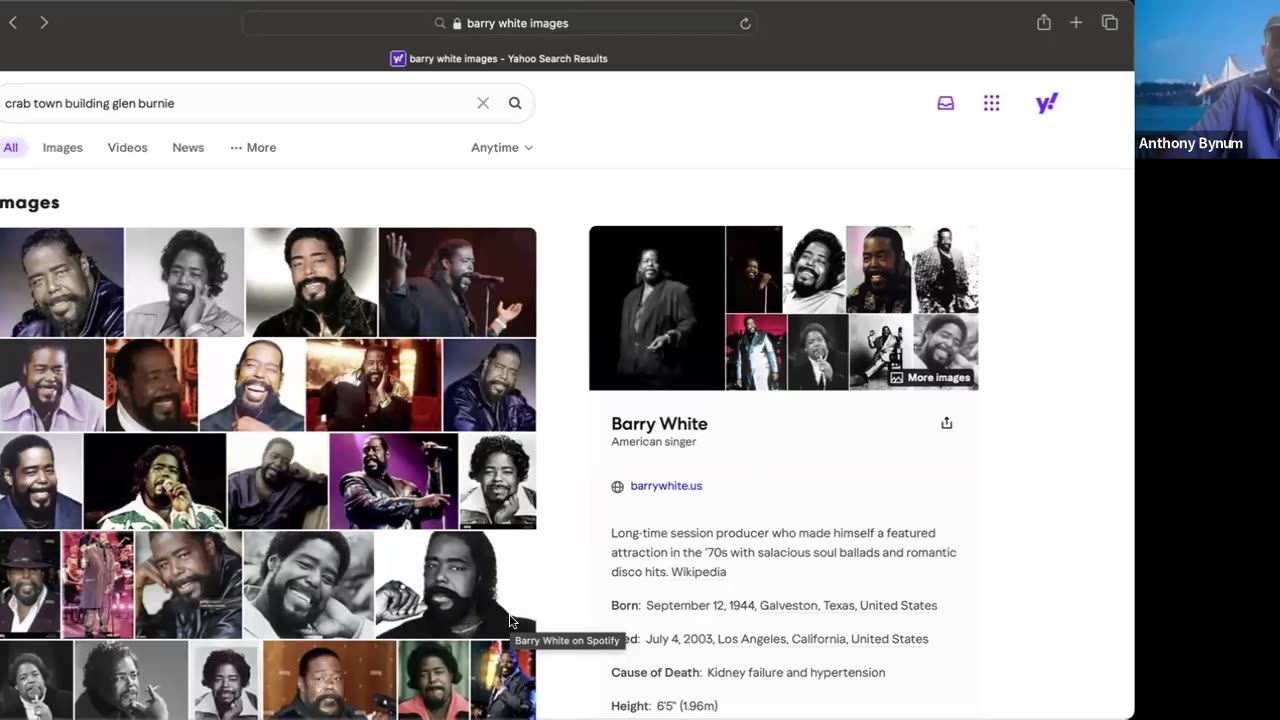Open Safari's share menu in the toolbar
Viewport: 1280px width, 720px height.
(1044, 22)
